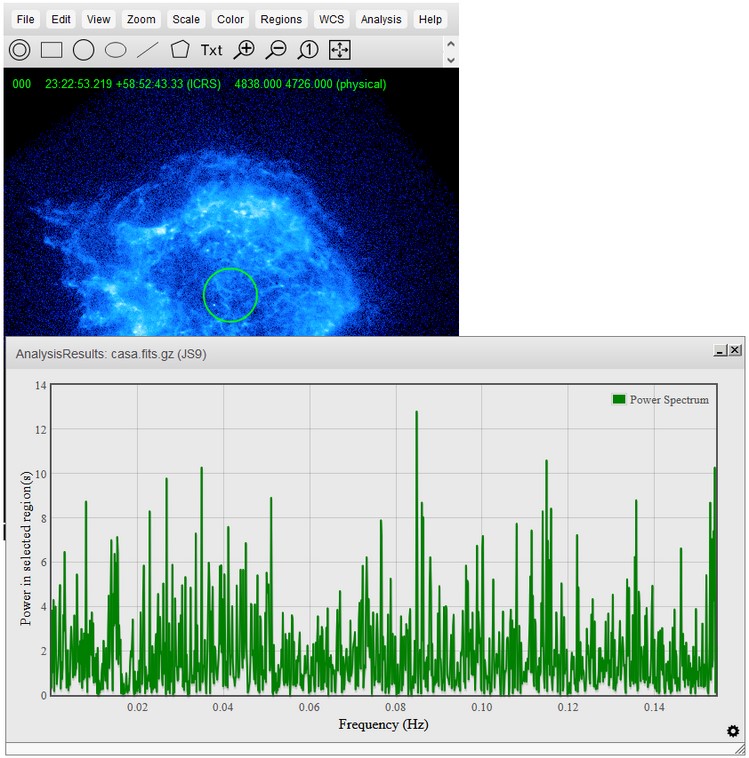Image resolution: width=749 pixels, height=758 pixels.
Task: Open the Regions dropdown menu
Action: pyautogui.click(x=281, y=19)
